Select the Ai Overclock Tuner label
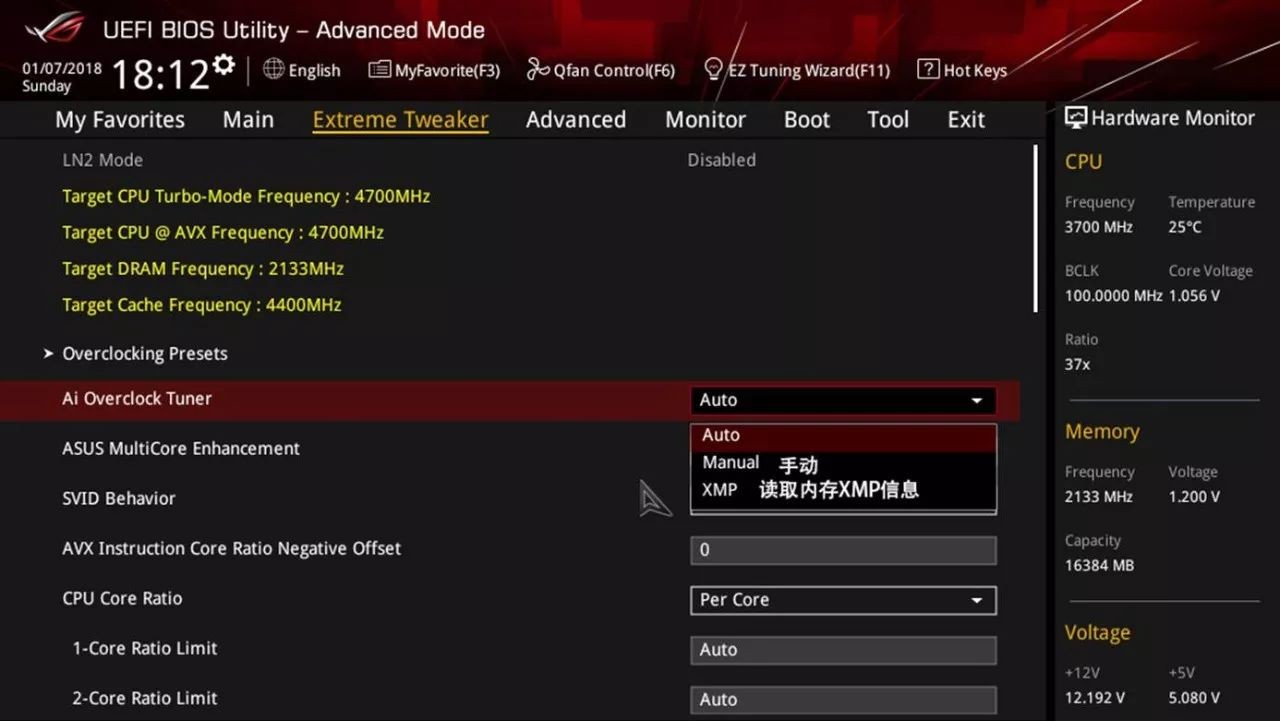 (x=137, y=399)
